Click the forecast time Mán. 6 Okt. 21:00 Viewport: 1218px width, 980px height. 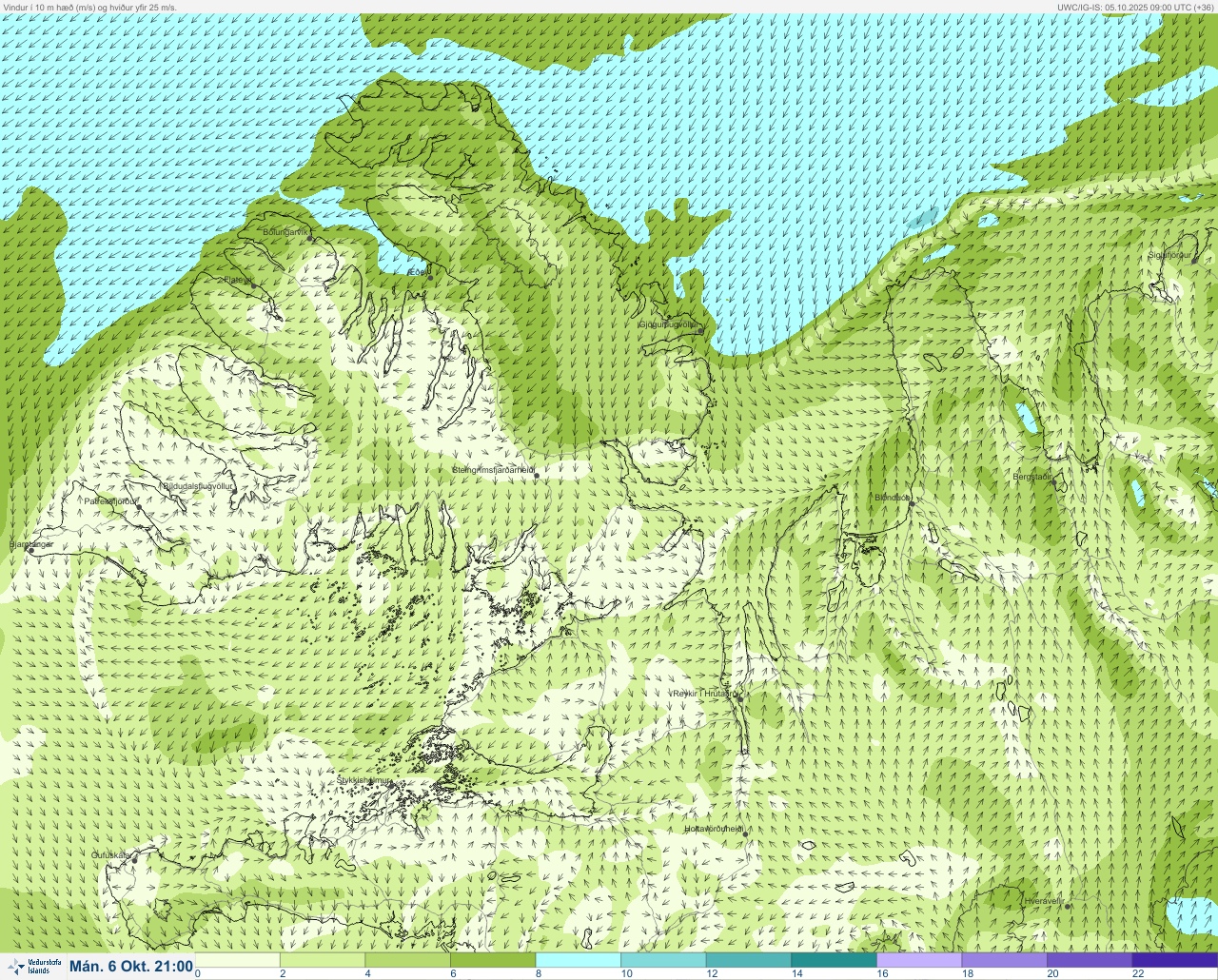click(130, 967)
